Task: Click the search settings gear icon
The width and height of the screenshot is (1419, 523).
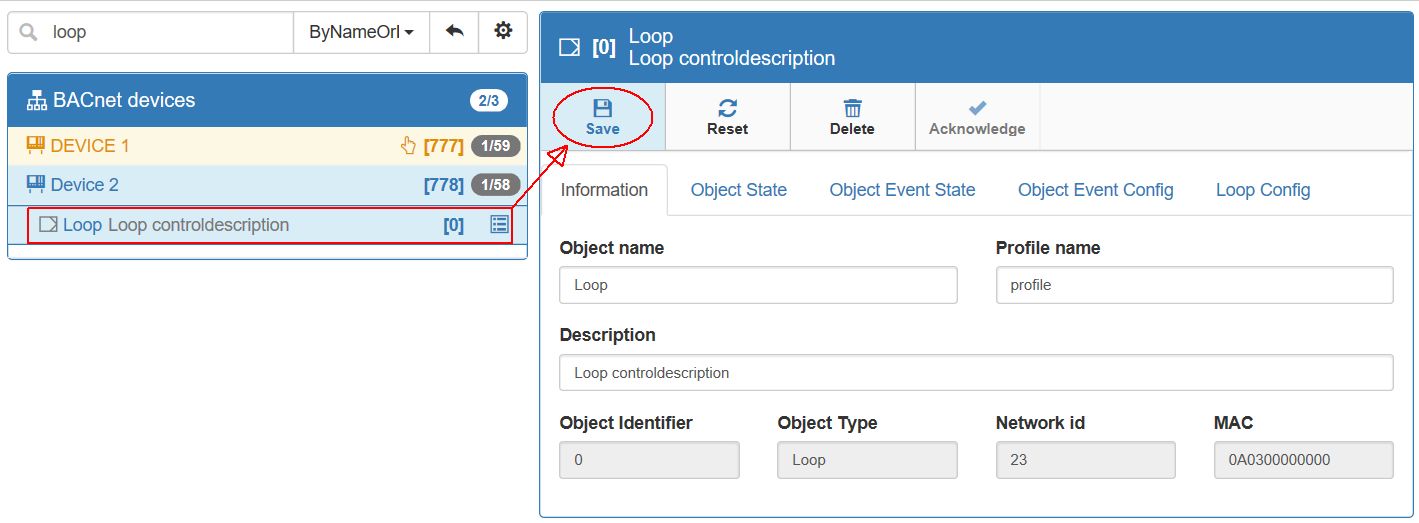Action: [503, 32]
